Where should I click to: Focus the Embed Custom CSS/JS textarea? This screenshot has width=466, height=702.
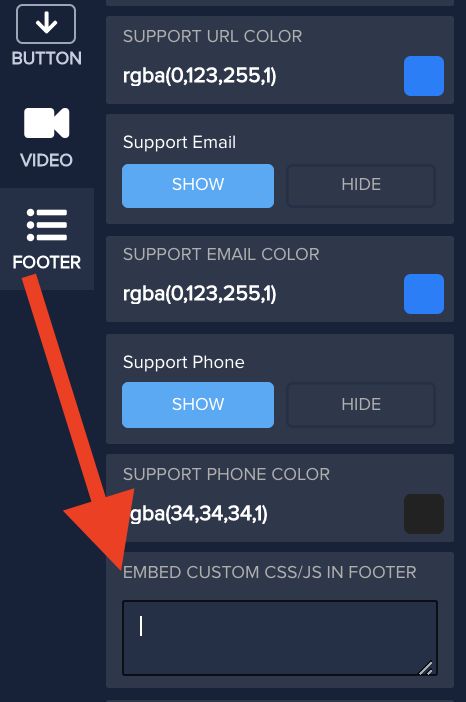[x=280, y=638]
